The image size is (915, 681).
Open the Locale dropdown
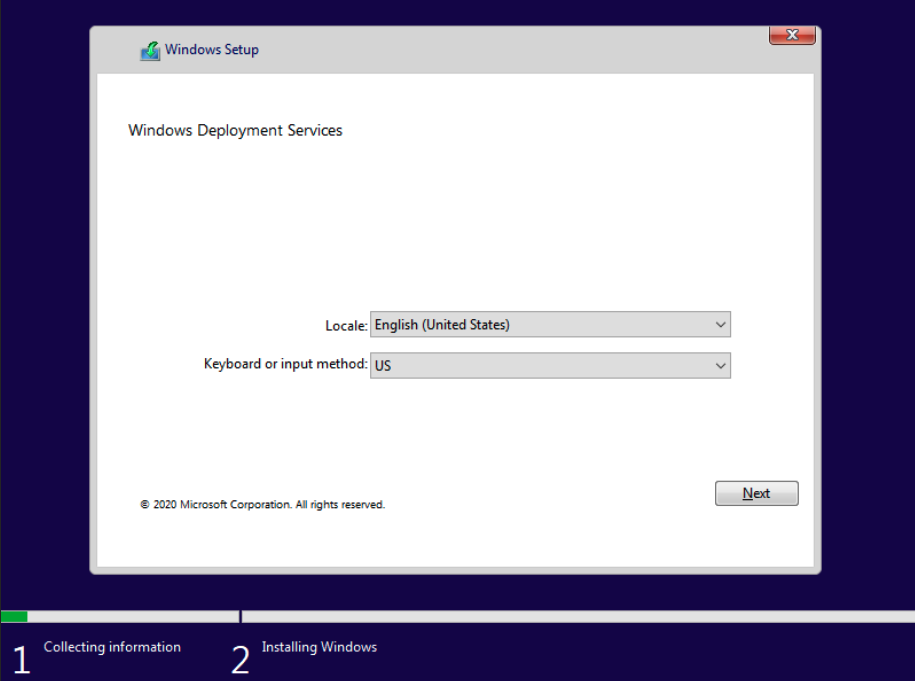coord(550,324)
